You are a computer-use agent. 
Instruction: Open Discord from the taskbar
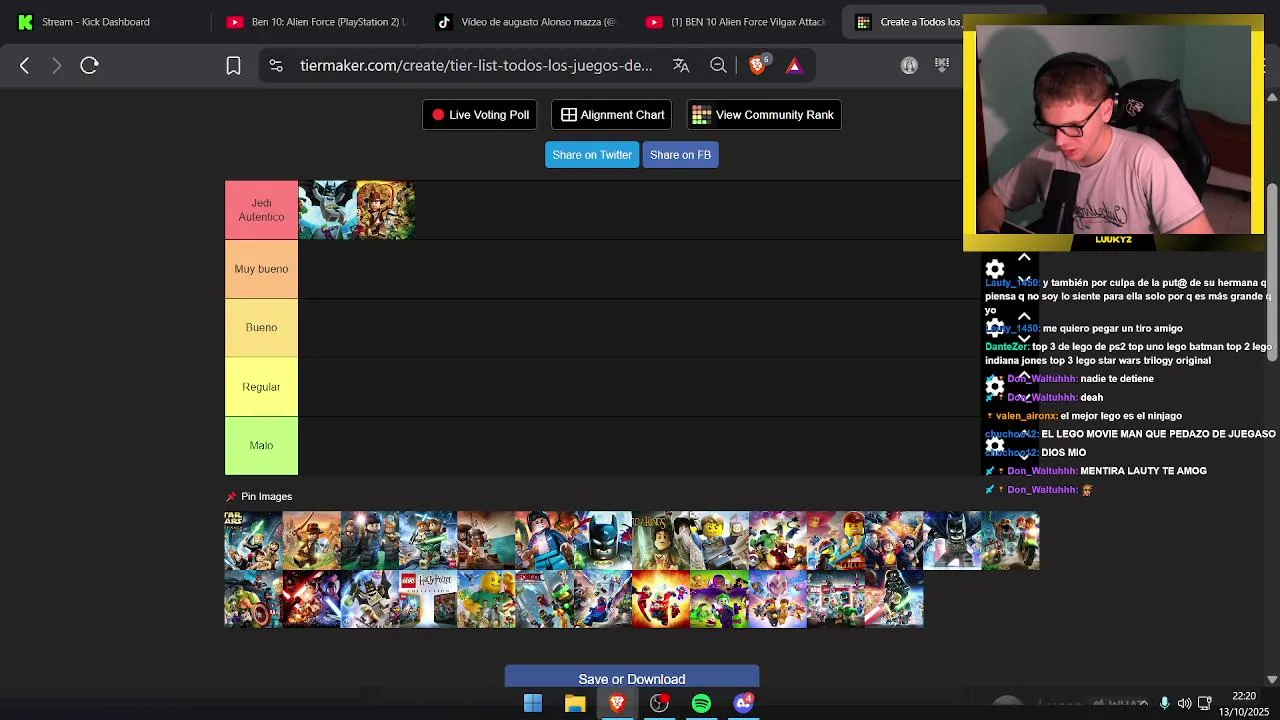pos(743,704)
